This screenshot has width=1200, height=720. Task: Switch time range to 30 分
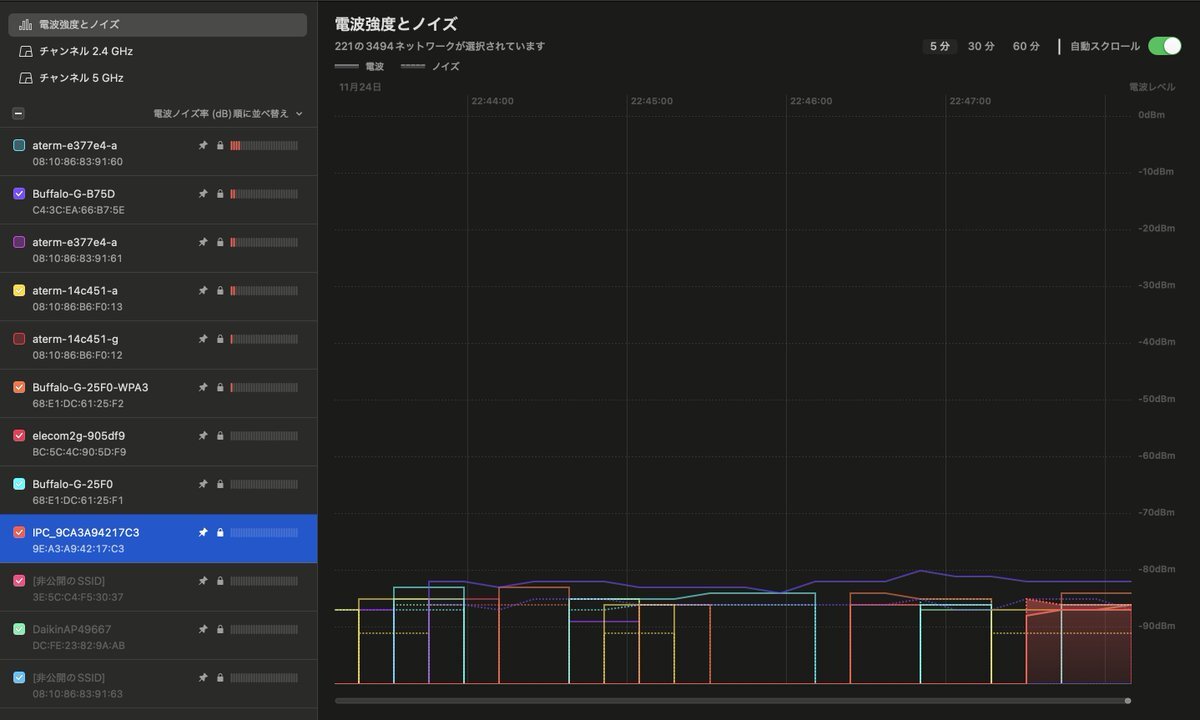click(981, 46)
